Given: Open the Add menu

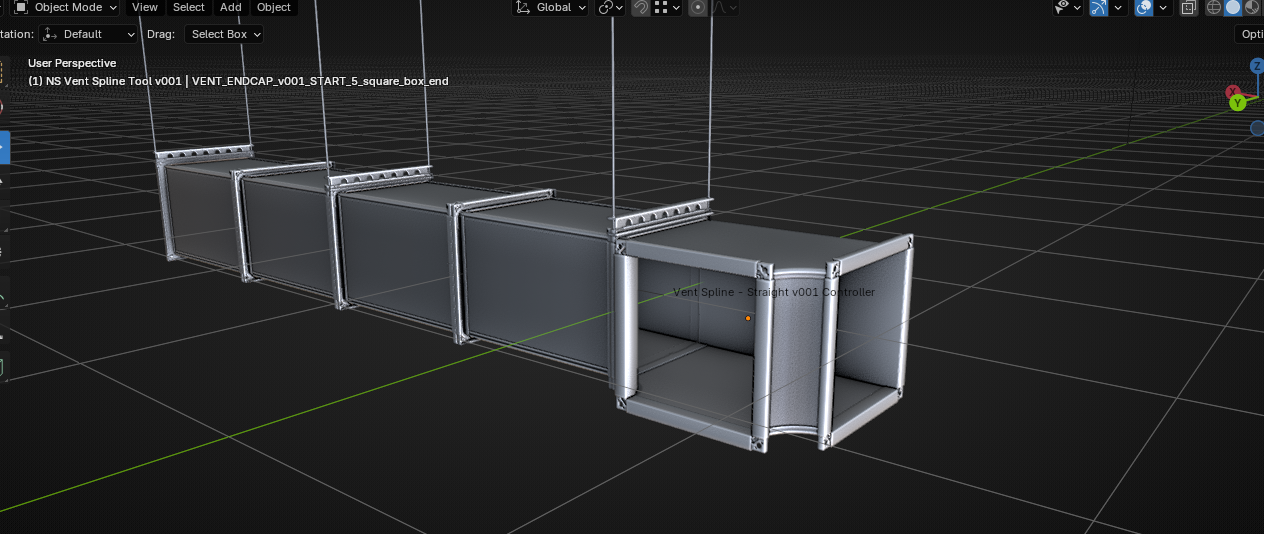Looking at the screenshot, I should coord(230,7).
